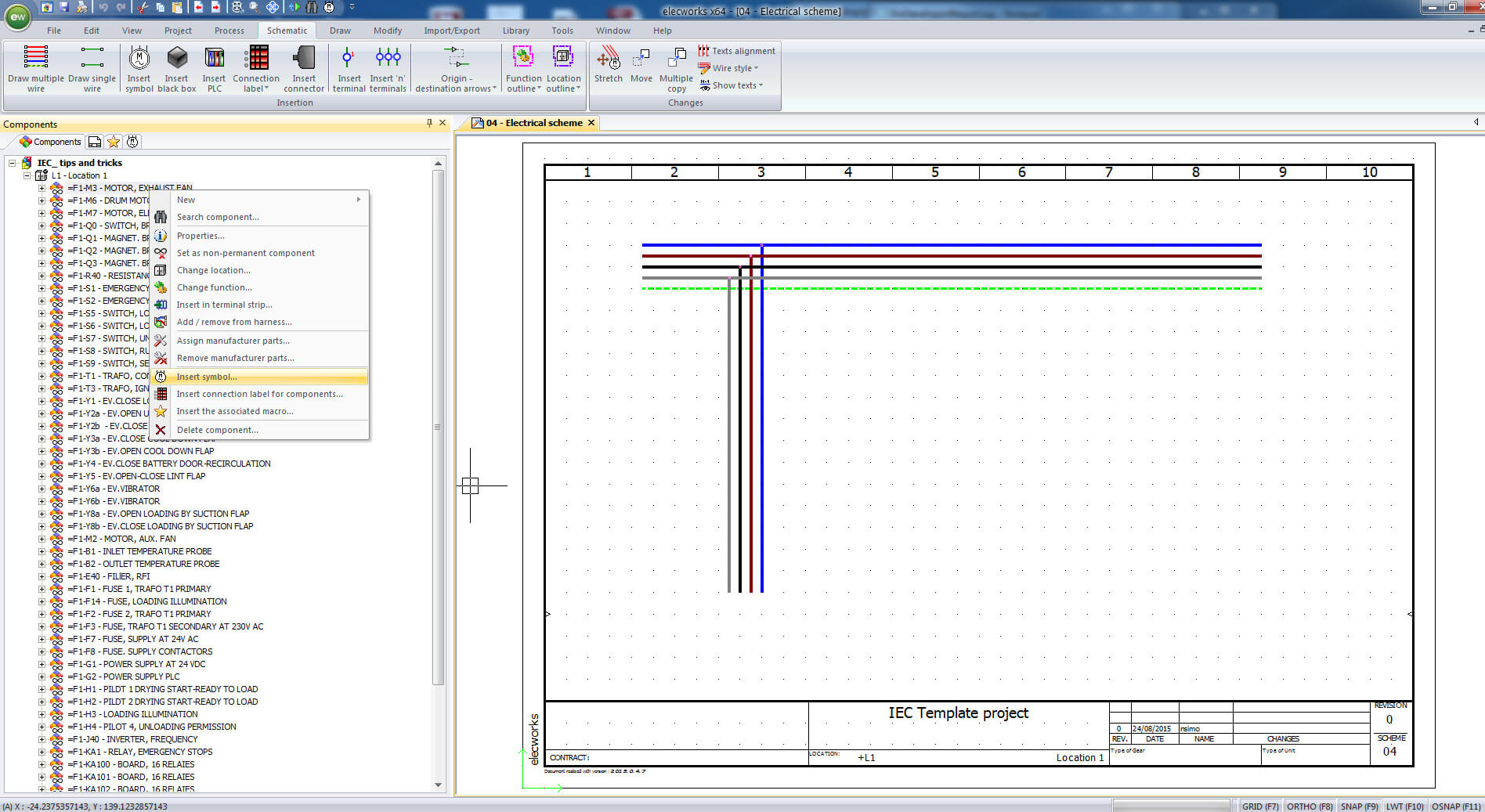1485x812 pixels.
Task: Click Insert black box tool
Action: coord(177,69)
